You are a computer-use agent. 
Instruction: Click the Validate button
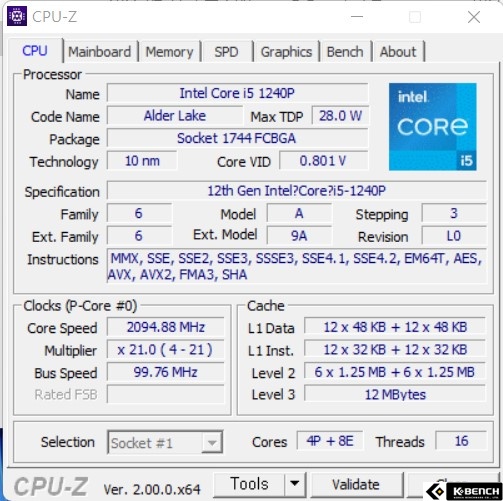point(356,484)
